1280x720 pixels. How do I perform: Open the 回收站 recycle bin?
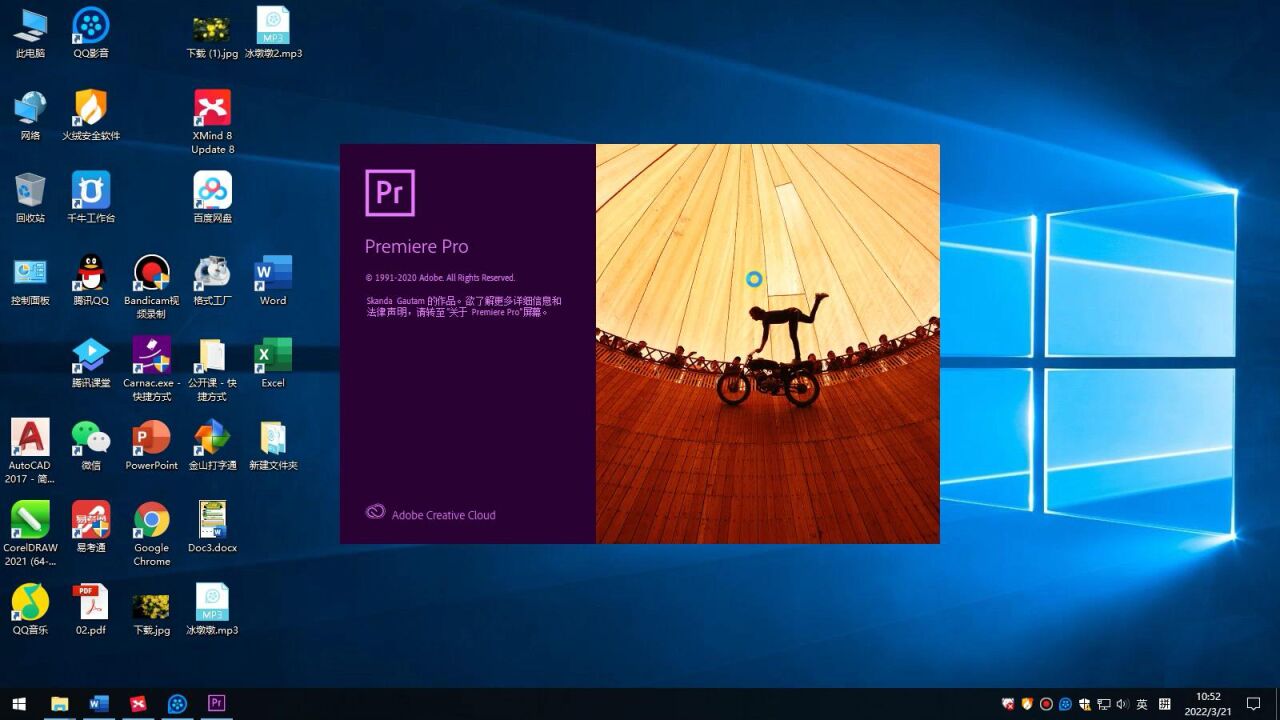tap(30, 196)
